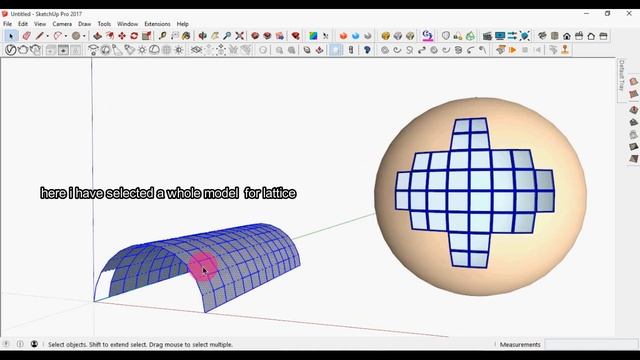Toggle the highlighted blue square toolbar button

pos(336,50)
